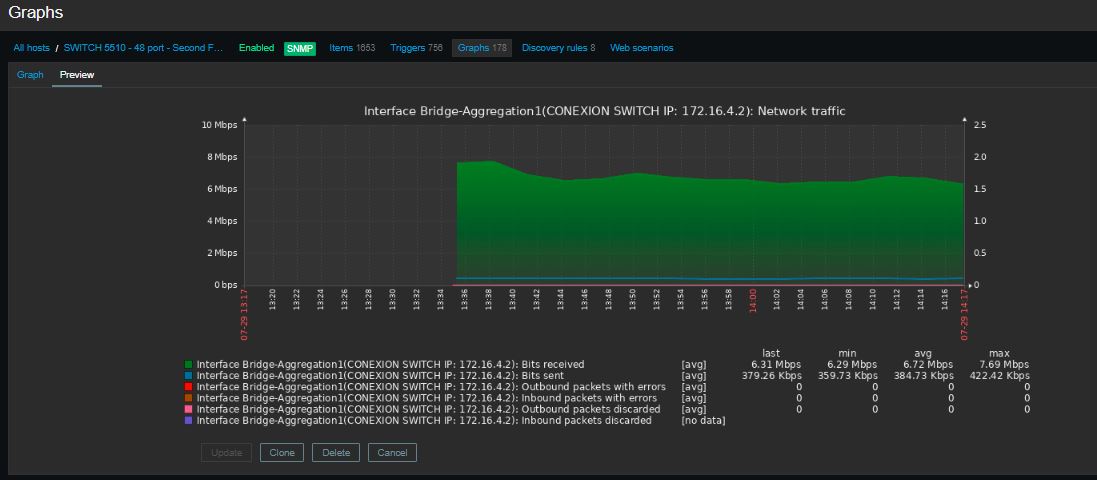Click orange Inbound packets with errors swatch
The width and height of the screenshot is (1097, 480).
pos(188,398)
